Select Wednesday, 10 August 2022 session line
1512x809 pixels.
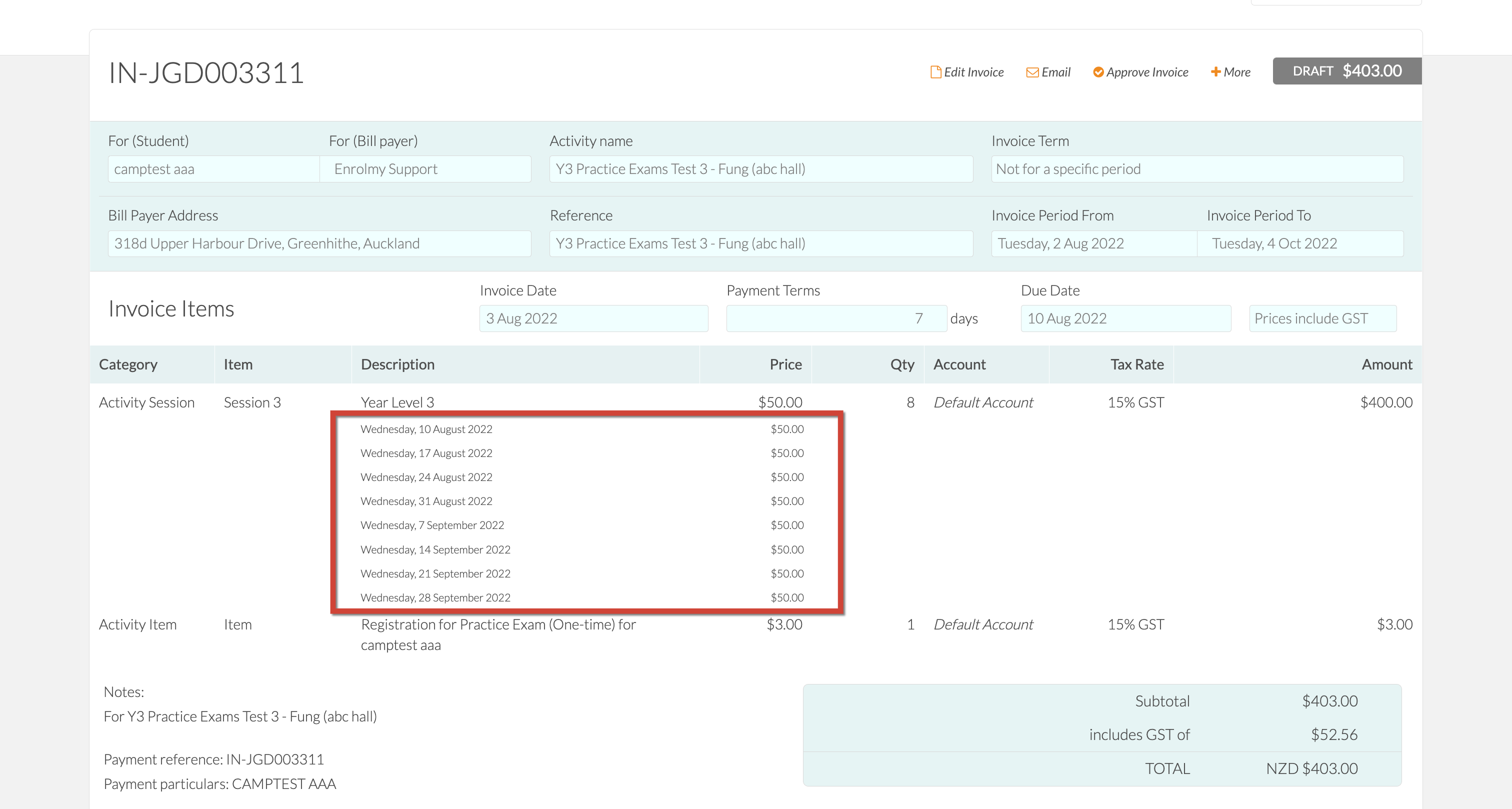[x=426, y=429]
